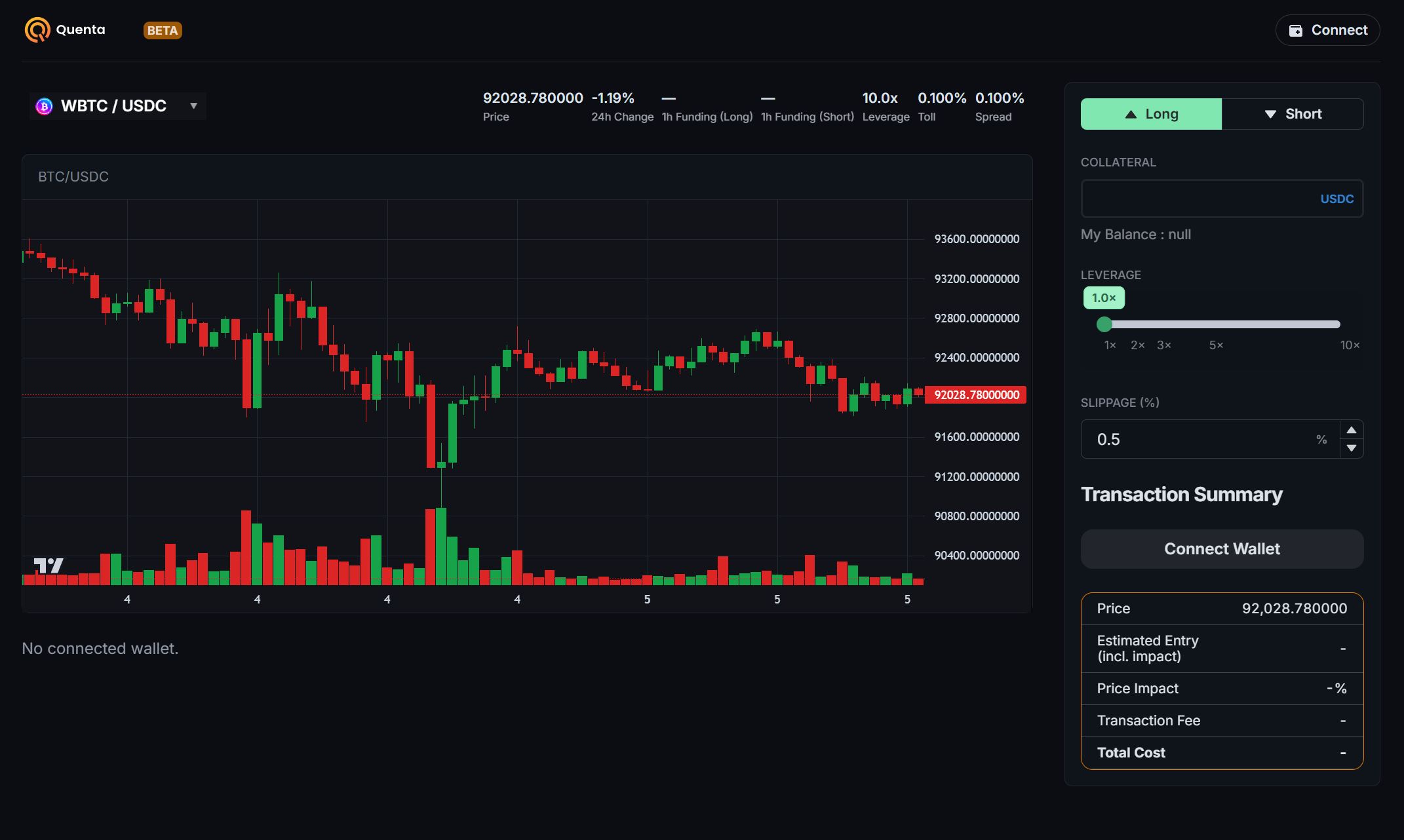1404x840 pixels.
Task: Click the USDC label inside the collateral field
Action: [1337, 199]
